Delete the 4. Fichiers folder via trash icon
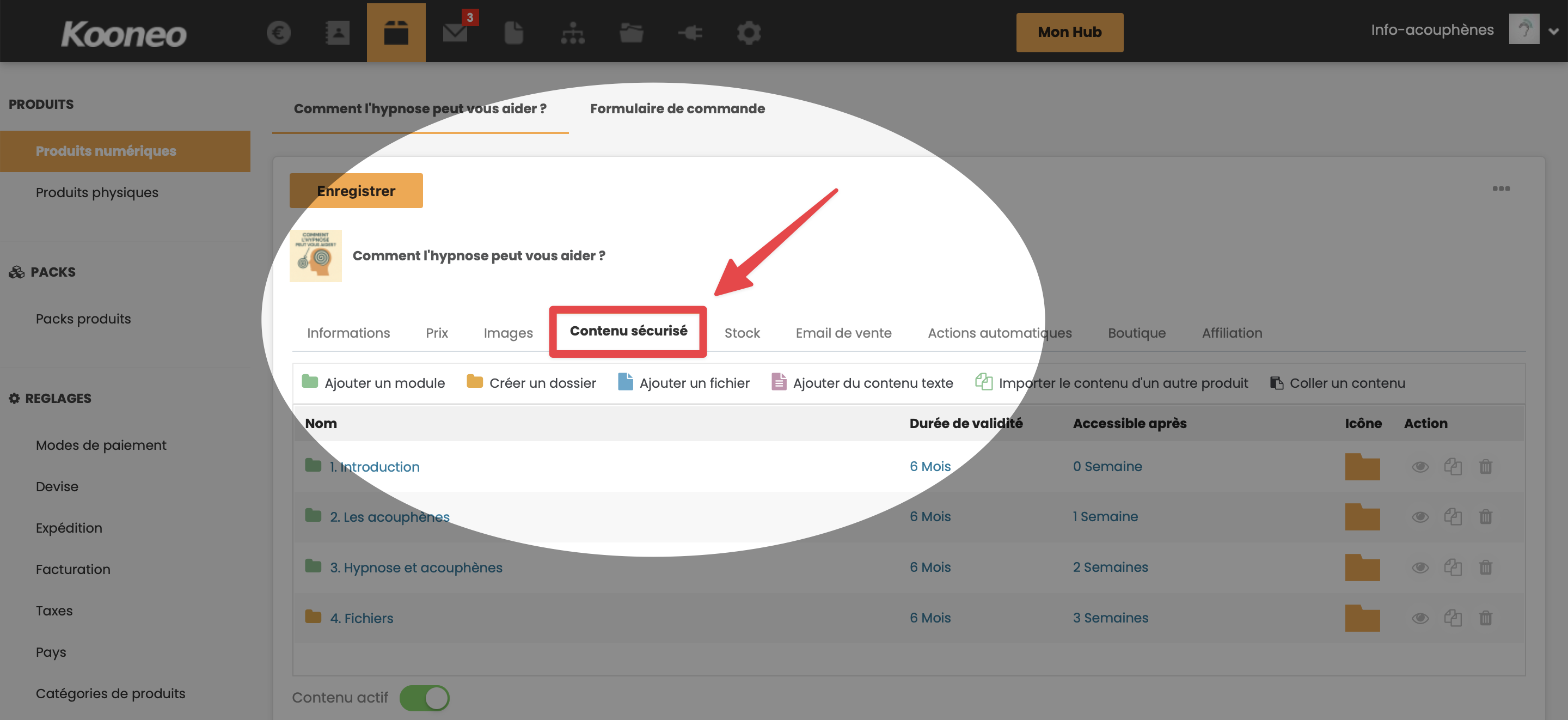1568x720 pixels. pos(1485,618)
